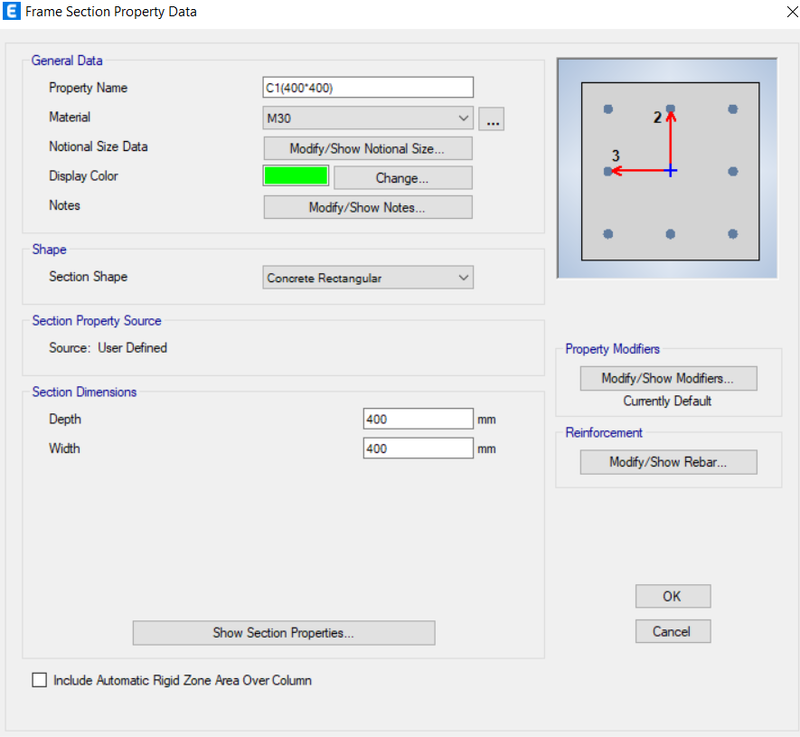
Task: Click the 'Notional Size Data' label
Action: click(98, 146)
